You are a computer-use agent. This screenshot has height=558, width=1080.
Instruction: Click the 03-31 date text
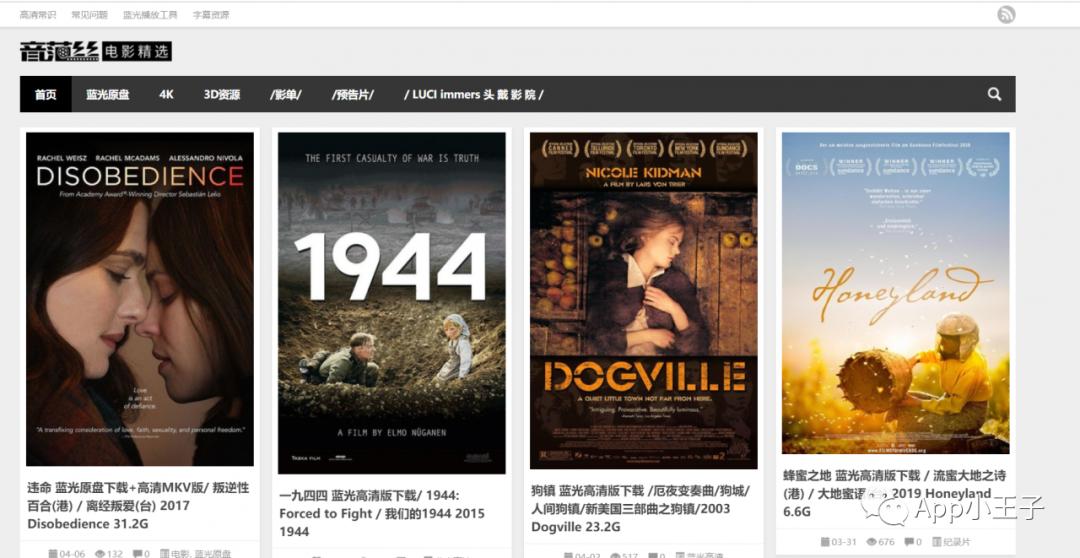(x=844, y=542)
